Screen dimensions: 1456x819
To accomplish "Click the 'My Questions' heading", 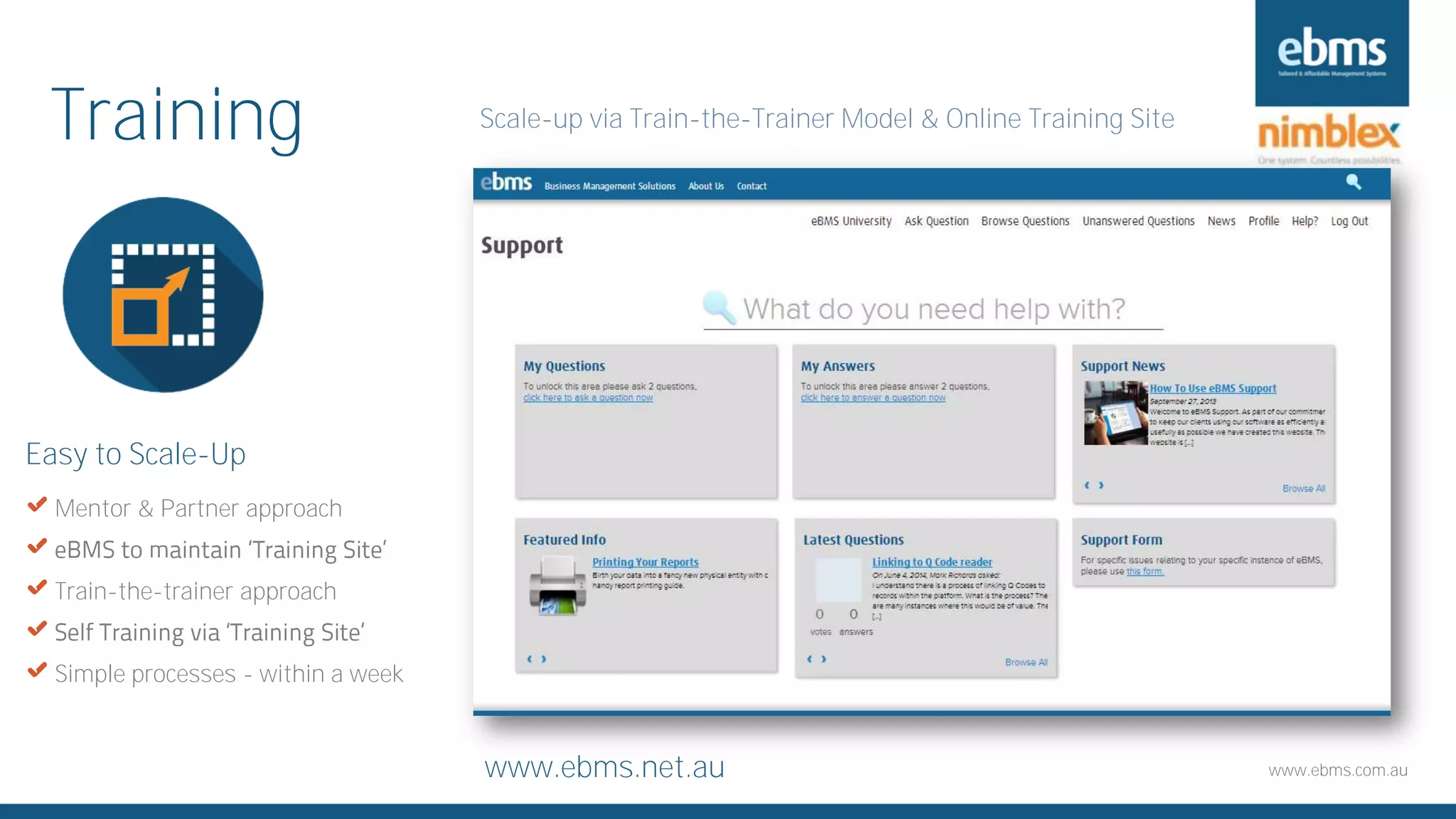I will 564,366.
